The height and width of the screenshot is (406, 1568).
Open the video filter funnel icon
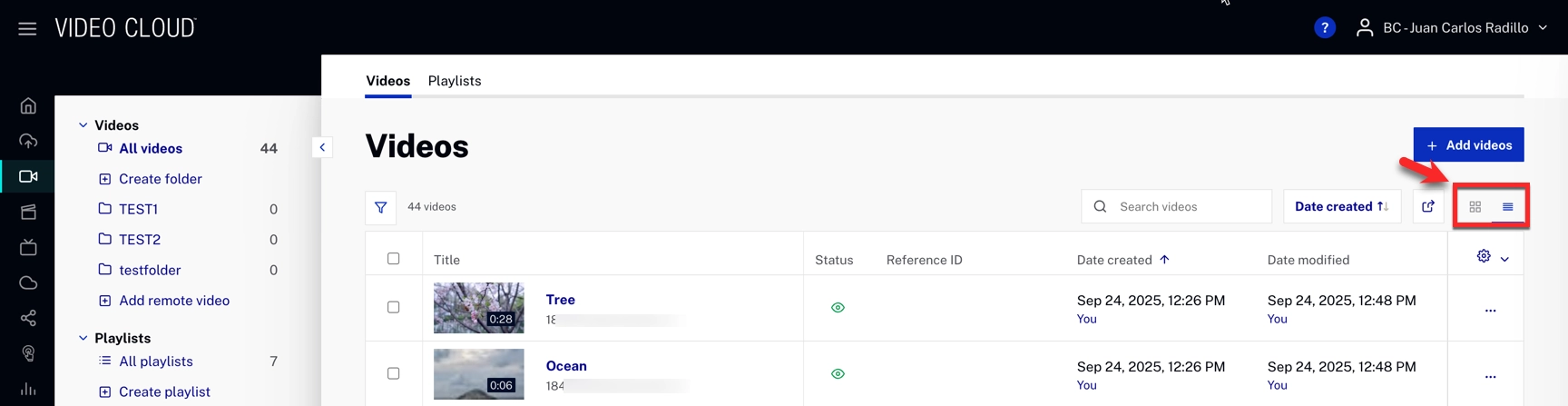click(x=381, y=207)
